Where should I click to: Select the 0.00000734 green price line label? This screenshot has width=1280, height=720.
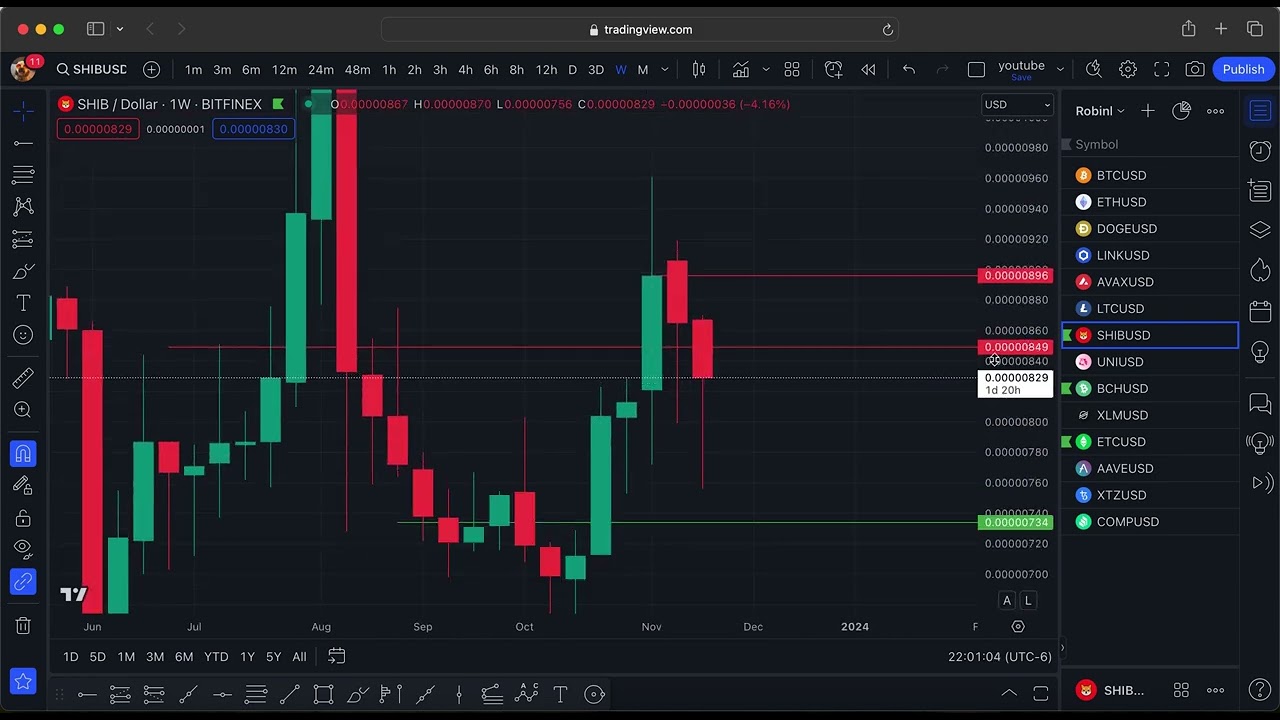click(1016, 523)
